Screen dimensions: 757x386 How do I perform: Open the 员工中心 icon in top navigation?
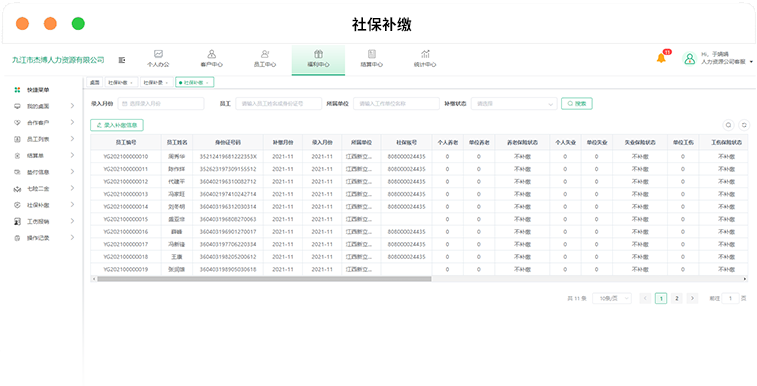(265, 54)
